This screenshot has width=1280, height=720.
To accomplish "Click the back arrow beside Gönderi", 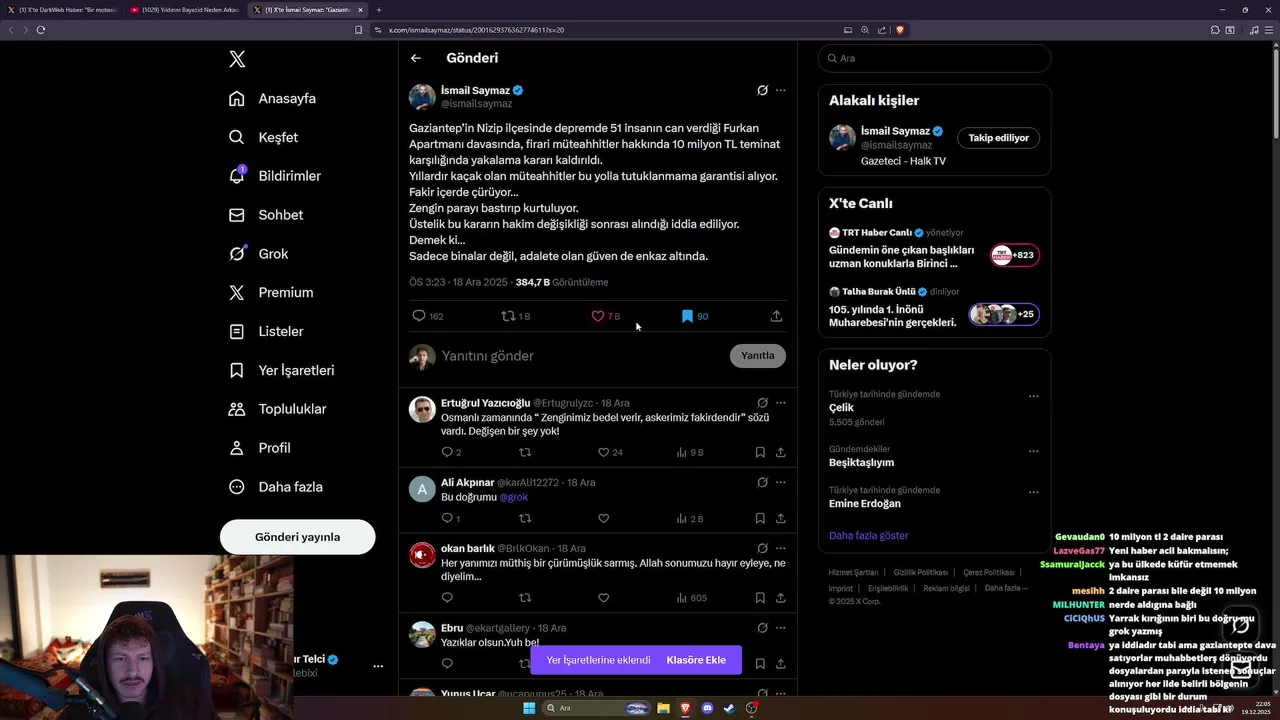I will point(416,58).
